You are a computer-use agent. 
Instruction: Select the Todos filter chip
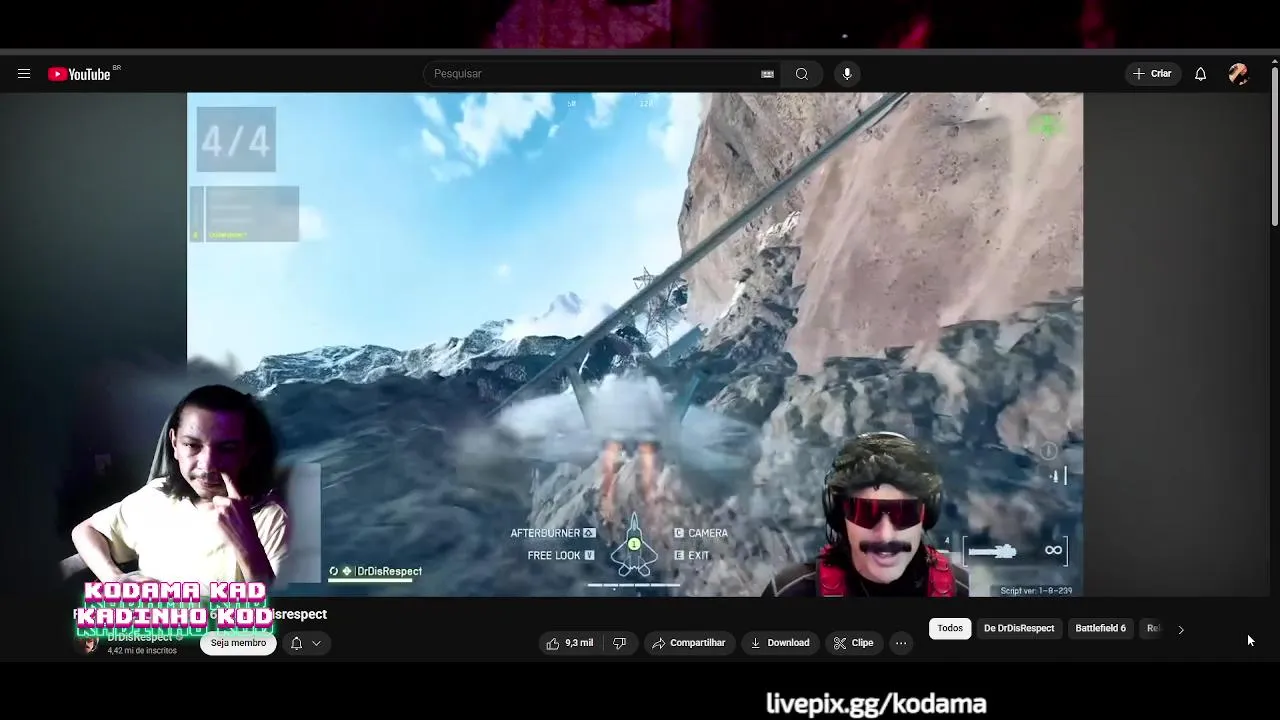950,628
